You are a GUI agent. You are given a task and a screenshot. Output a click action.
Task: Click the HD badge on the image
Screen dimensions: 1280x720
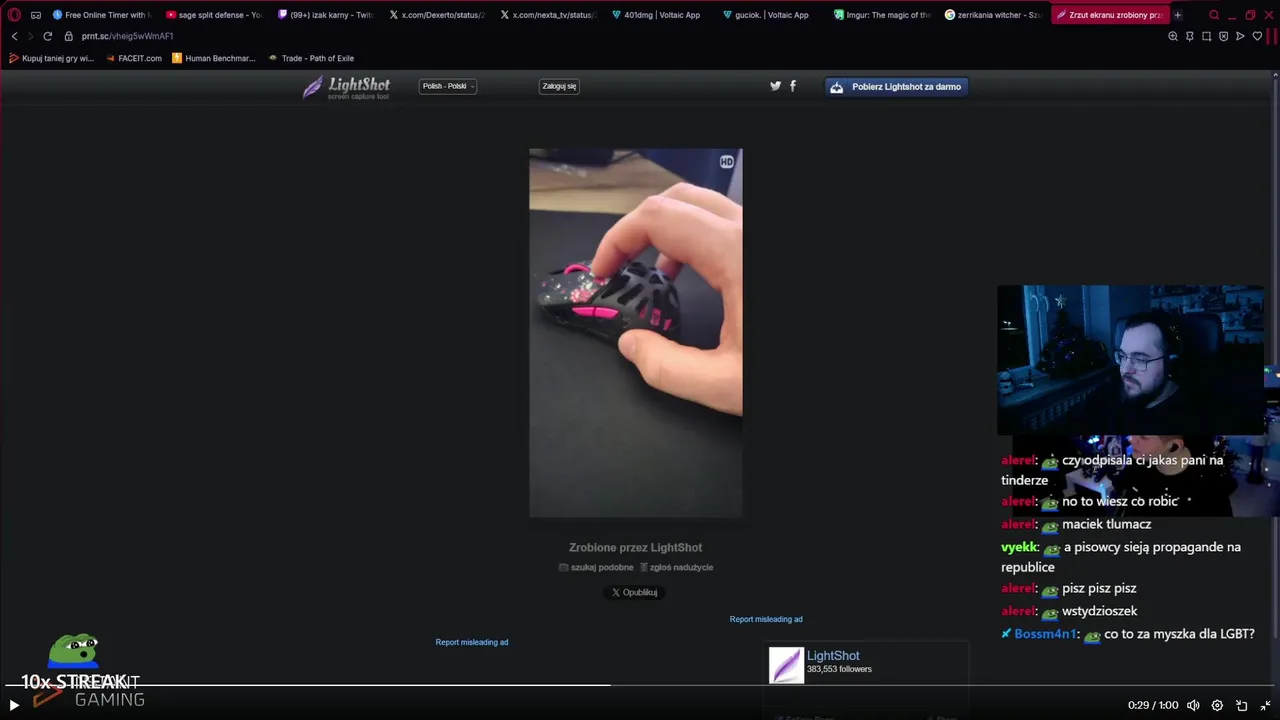tap(727, 161)
